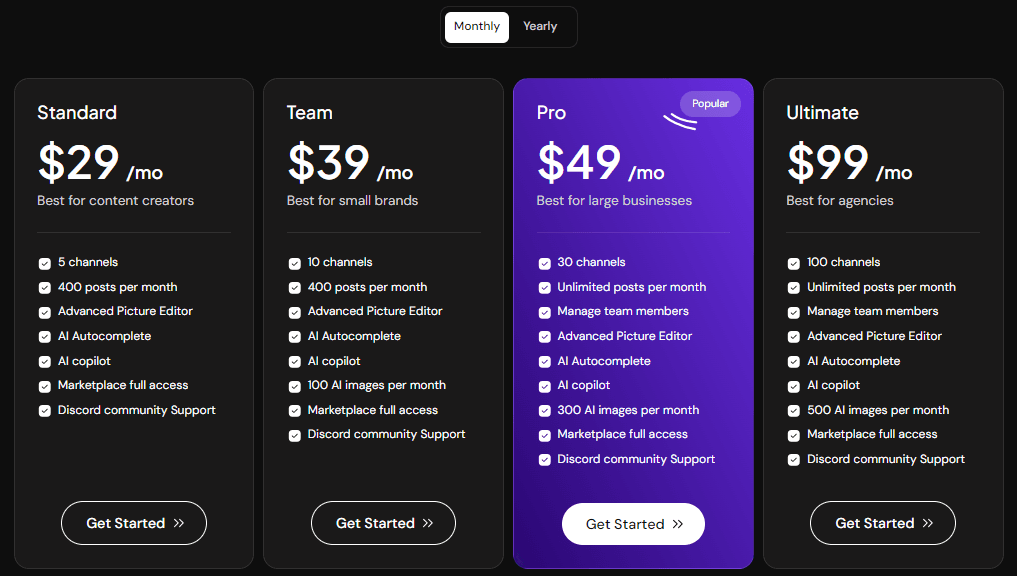Screen dimensions: 1017x576
Task: Click the check icon beside 100 channels
Action: tap(794, 263)
